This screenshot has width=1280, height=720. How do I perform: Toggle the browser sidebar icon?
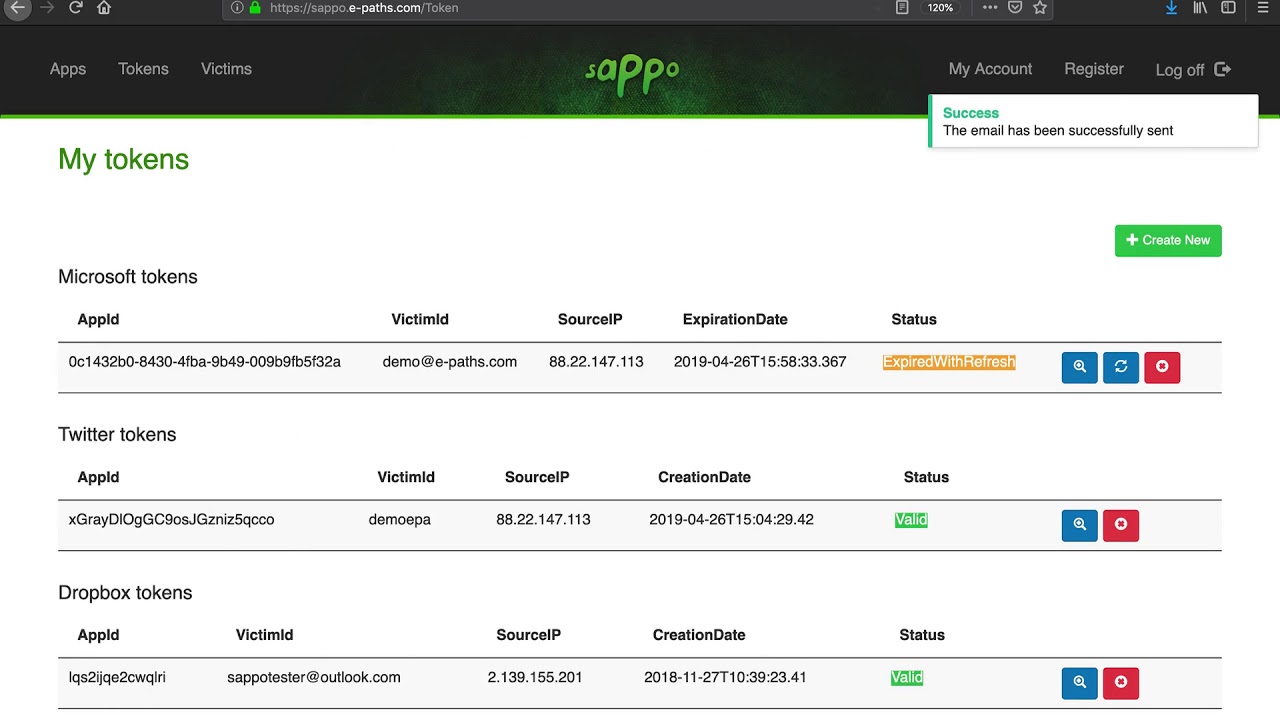[1228, 7]
